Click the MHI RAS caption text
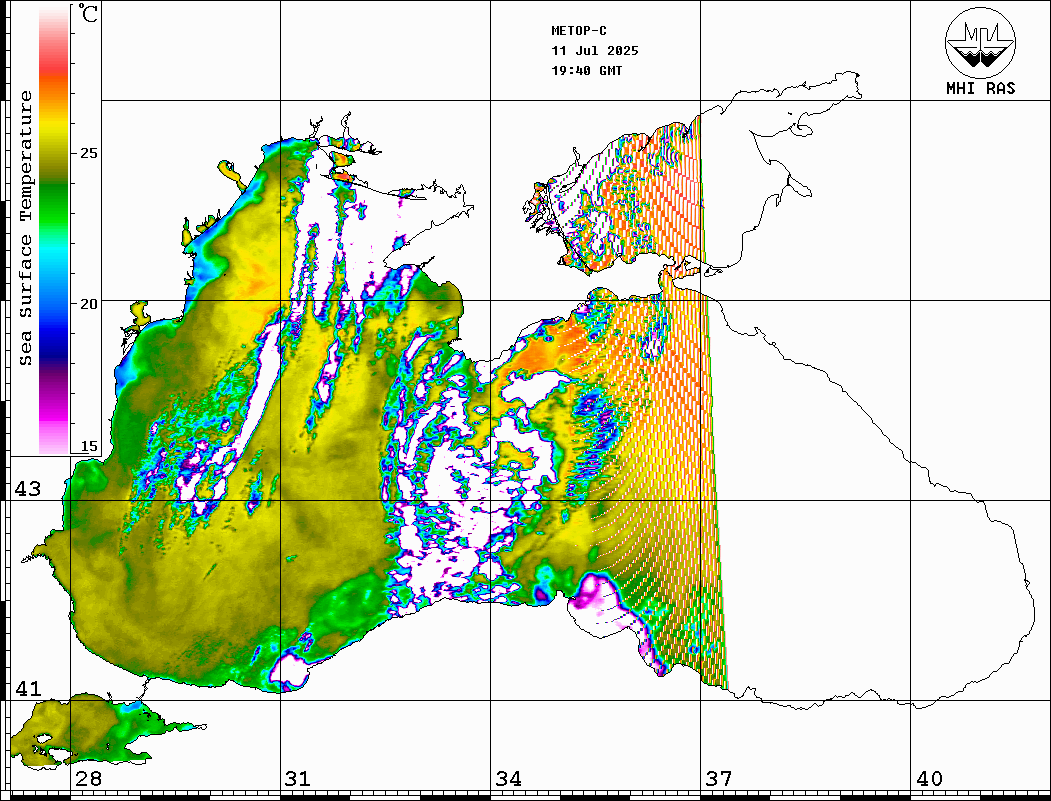 tap(981, 88)
